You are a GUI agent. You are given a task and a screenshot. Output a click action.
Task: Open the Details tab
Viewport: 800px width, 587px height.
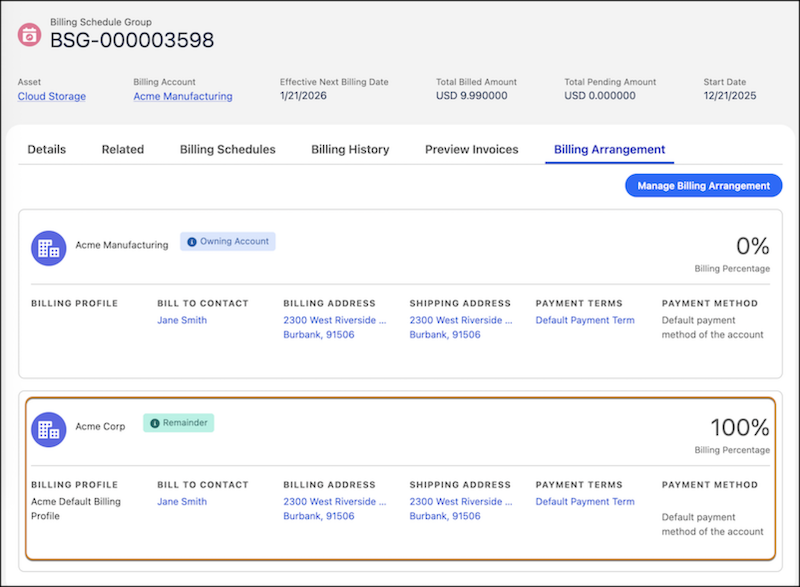(46, 149)
